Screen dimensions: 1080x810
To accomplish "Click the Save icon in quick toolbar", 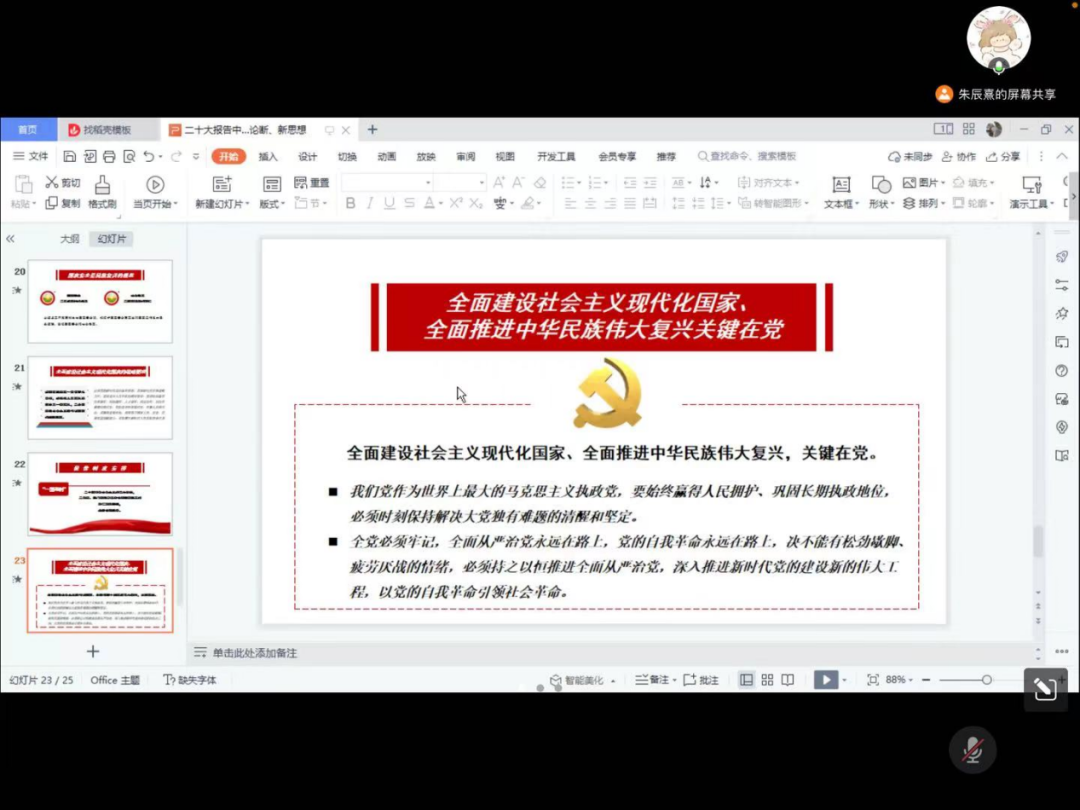I will (x=70, y=156).
